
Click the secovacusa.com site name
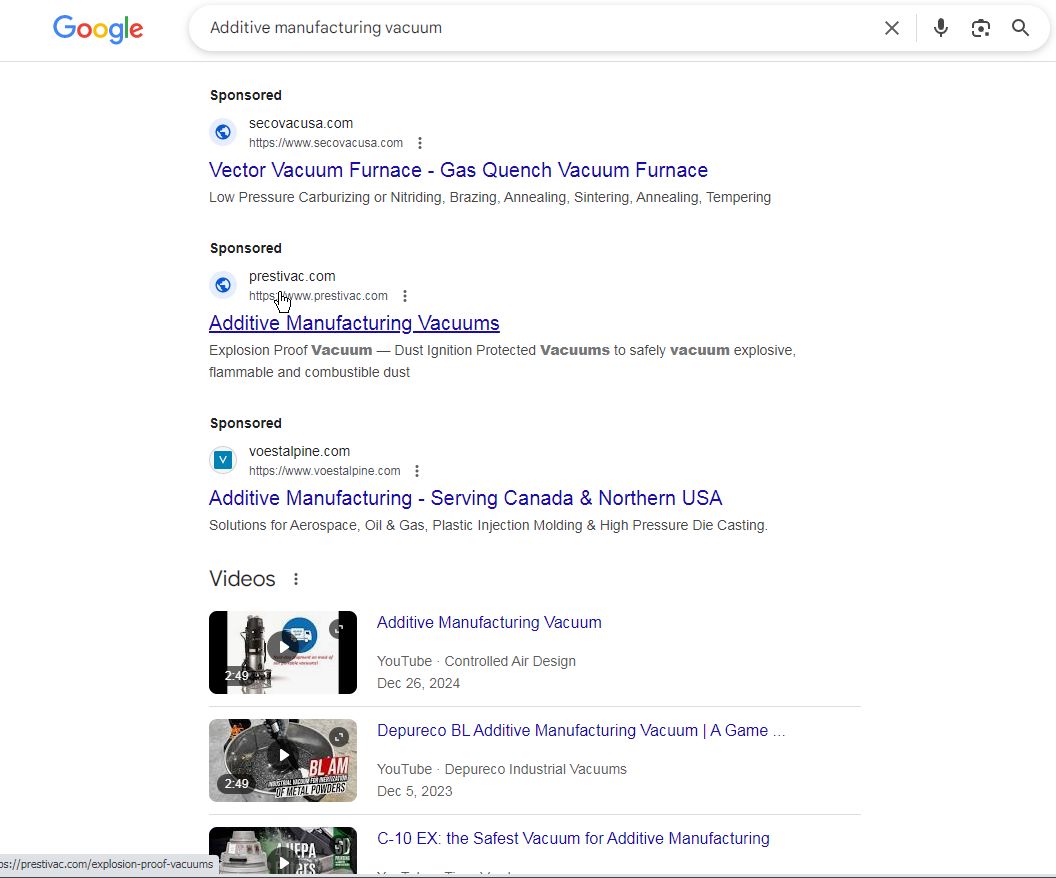tap(301, 123)
